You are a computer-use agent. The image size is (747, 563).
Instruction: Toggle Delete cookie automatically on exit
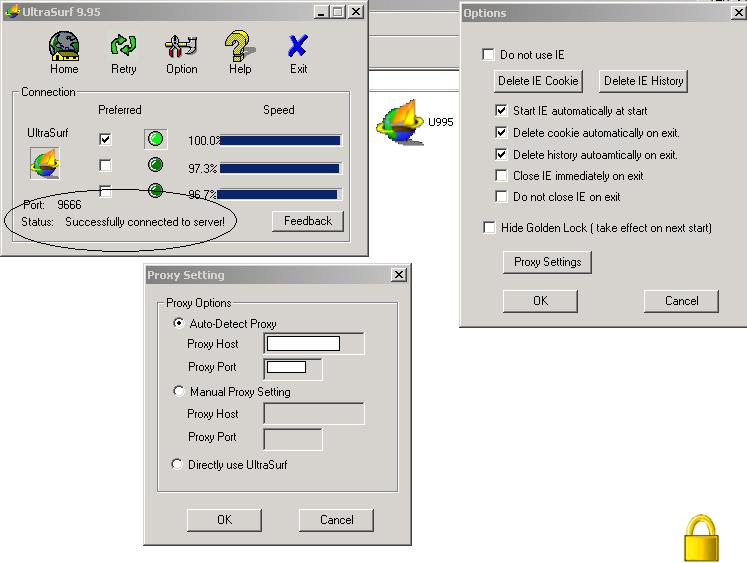coord(501,132)
